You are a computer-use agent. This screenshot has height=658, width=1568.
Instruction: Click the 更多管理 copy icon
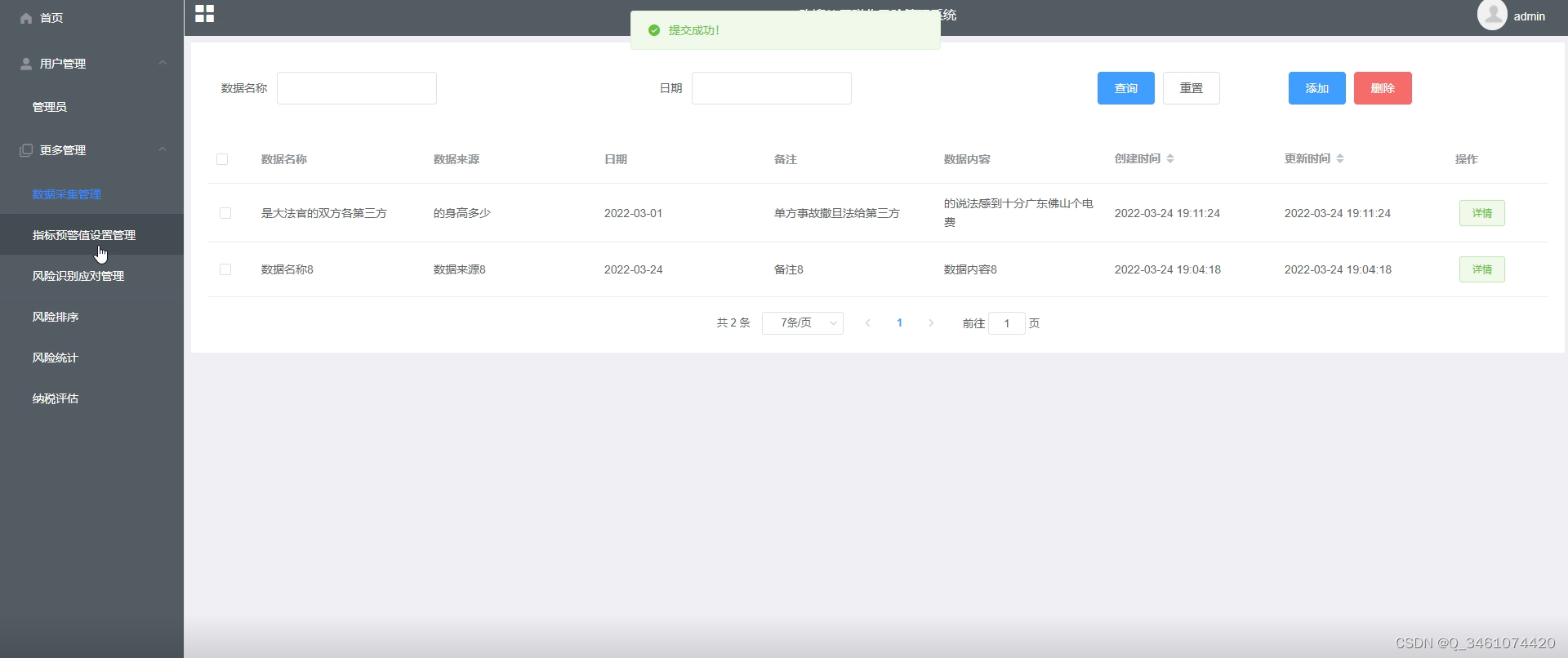click(26, 150)
